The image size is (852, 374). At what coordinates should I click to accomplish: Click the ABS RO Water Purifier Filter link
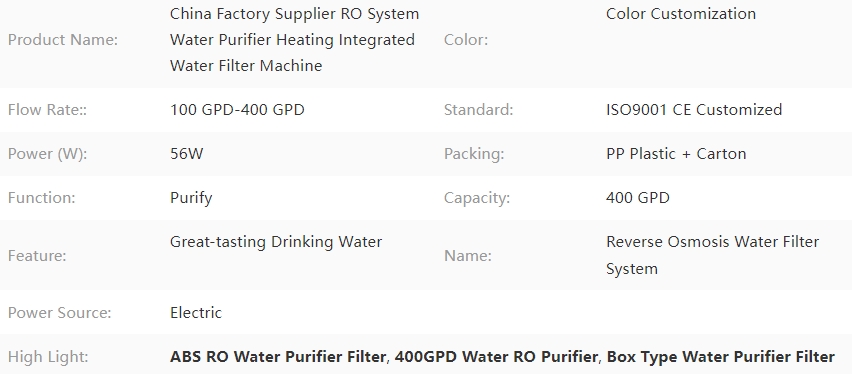tap(278, 357)
